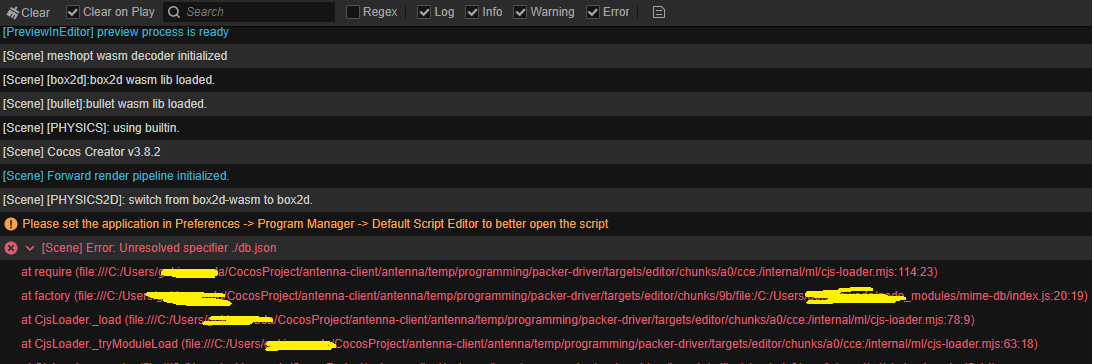Select "Cocos Creator v3.8.2" log line
Image resolution: width=1094 pixels, height=364 pixels.
pyautogui.click(x=547, y=152)
